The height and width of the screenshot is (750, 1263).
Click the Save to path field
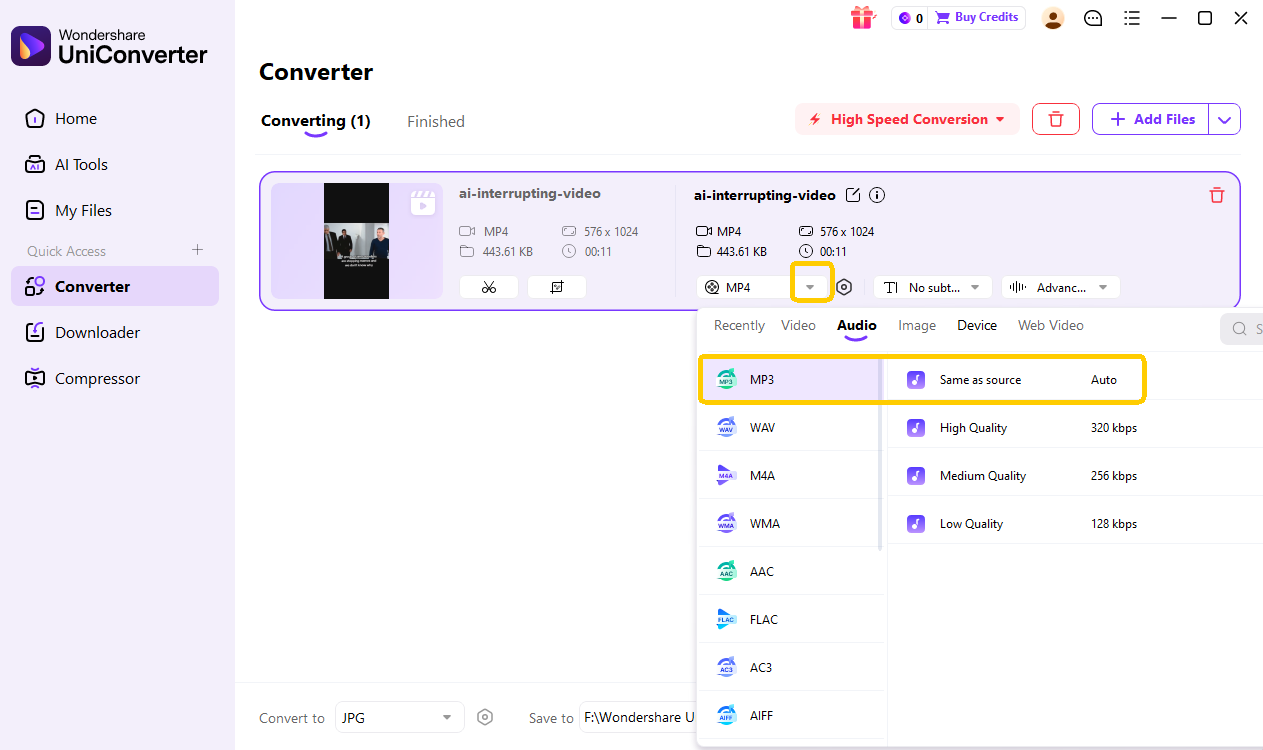638,717
